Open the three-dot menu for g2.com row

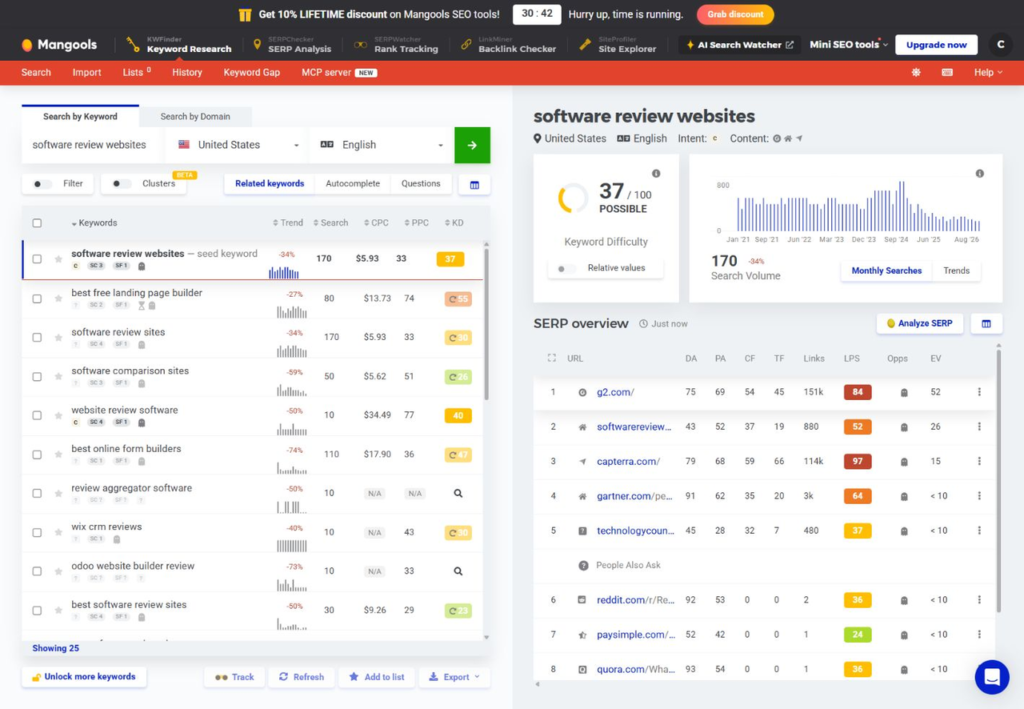979,392
